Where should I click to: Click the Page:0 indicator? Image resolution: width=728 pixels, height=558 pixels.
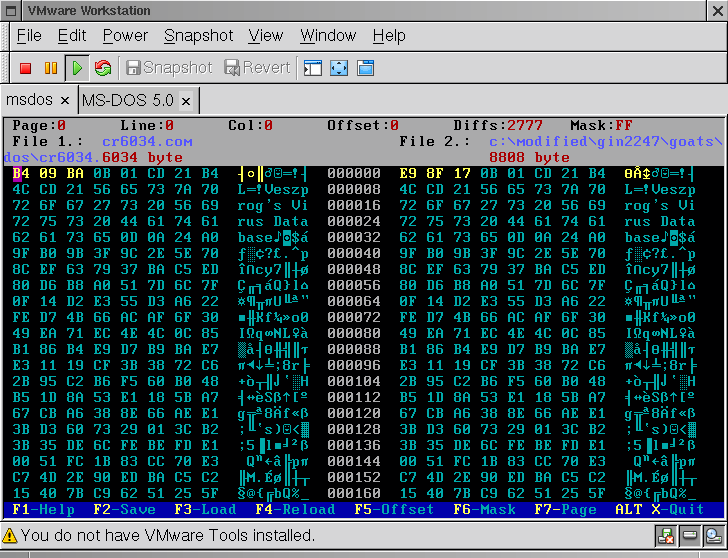point(39,125)
